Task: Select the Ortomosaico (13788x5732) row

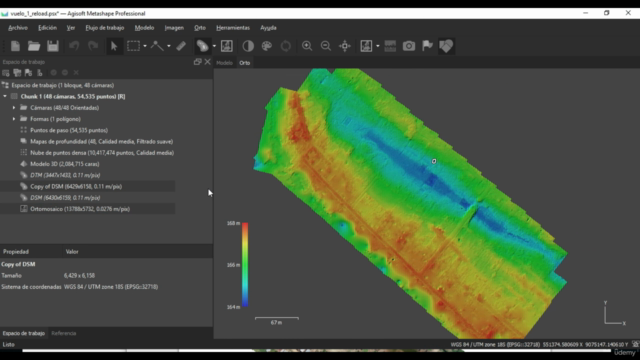Action: tap(87, 209)
